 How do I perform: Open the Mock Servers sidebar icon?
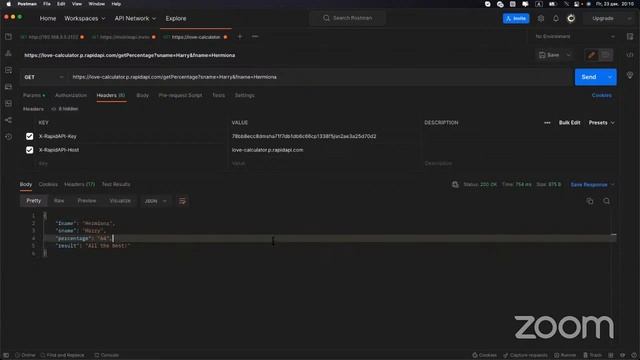coord(8,87)
